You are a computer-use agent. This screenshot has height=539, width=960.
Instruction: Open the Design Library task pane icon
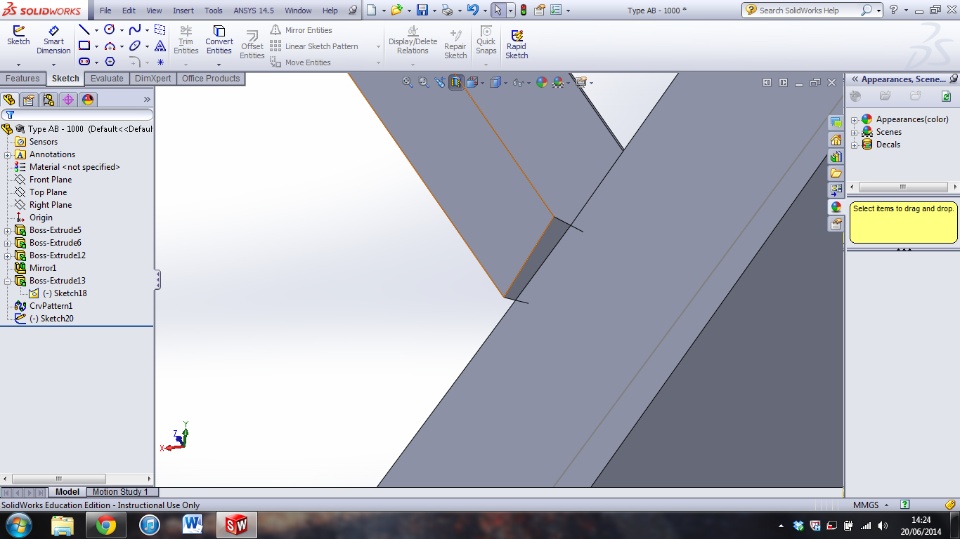point(836,157)
